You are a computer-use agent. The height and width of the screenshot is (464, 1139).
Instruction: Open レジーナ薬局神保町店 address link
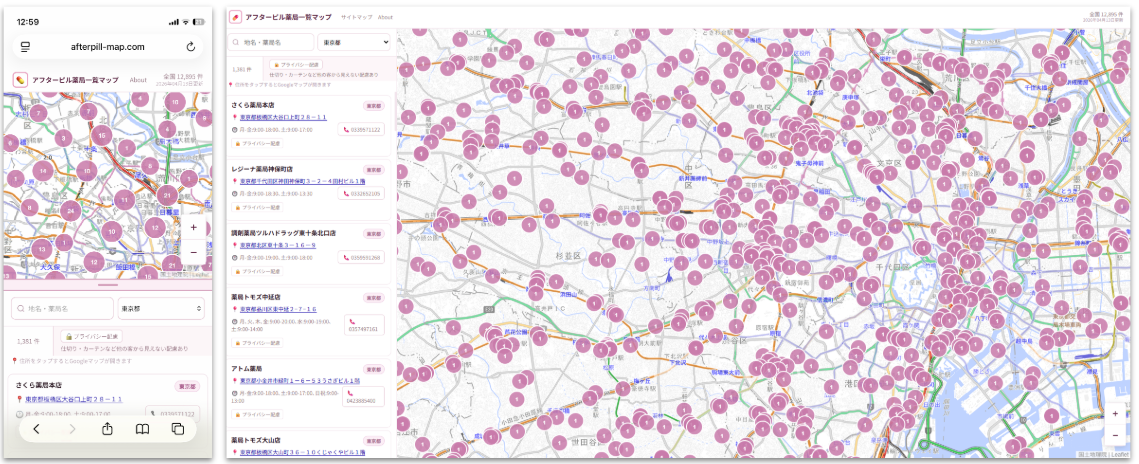[x=301, y=181]
